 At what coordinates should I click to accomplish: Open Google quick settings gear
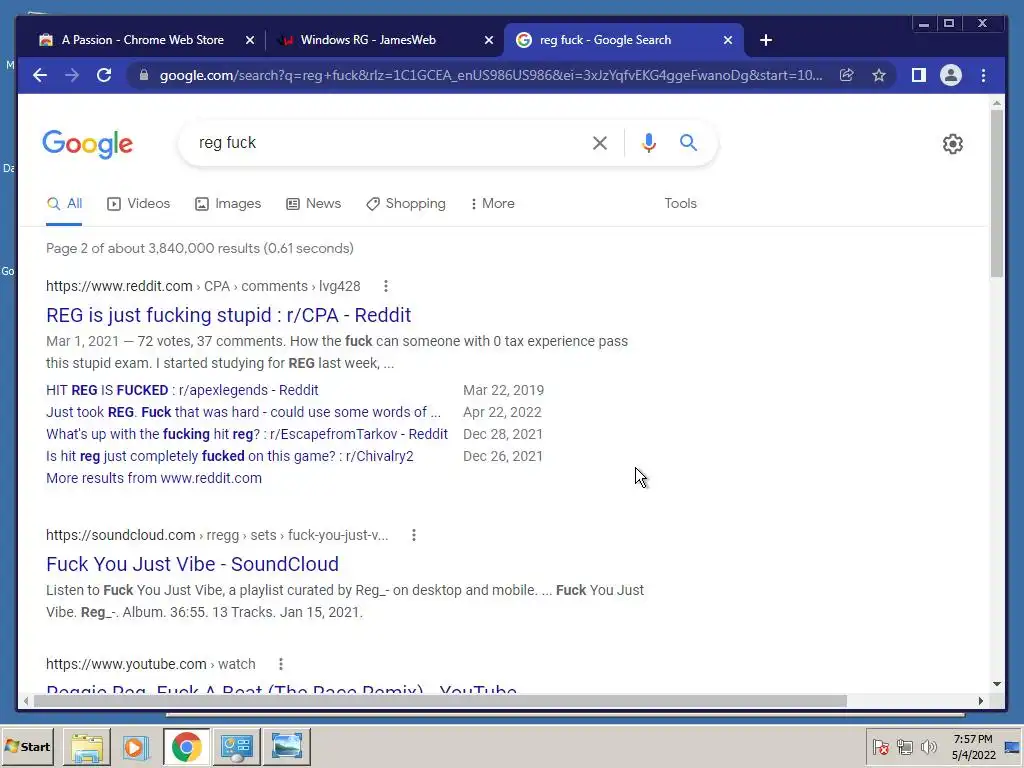coord(953,144)
